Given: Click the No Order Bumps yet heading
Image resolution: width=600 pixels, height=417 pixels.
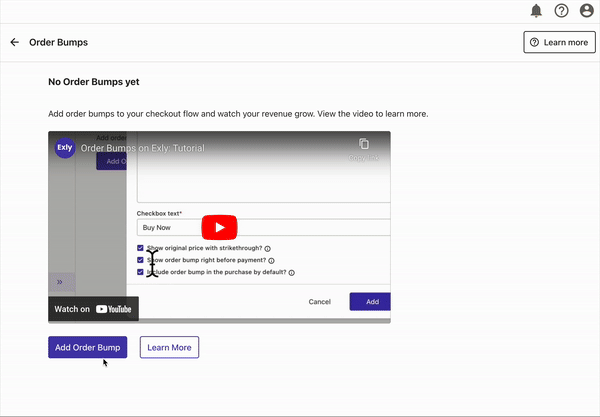Looking at the screenshot, I should pos(94,82).
